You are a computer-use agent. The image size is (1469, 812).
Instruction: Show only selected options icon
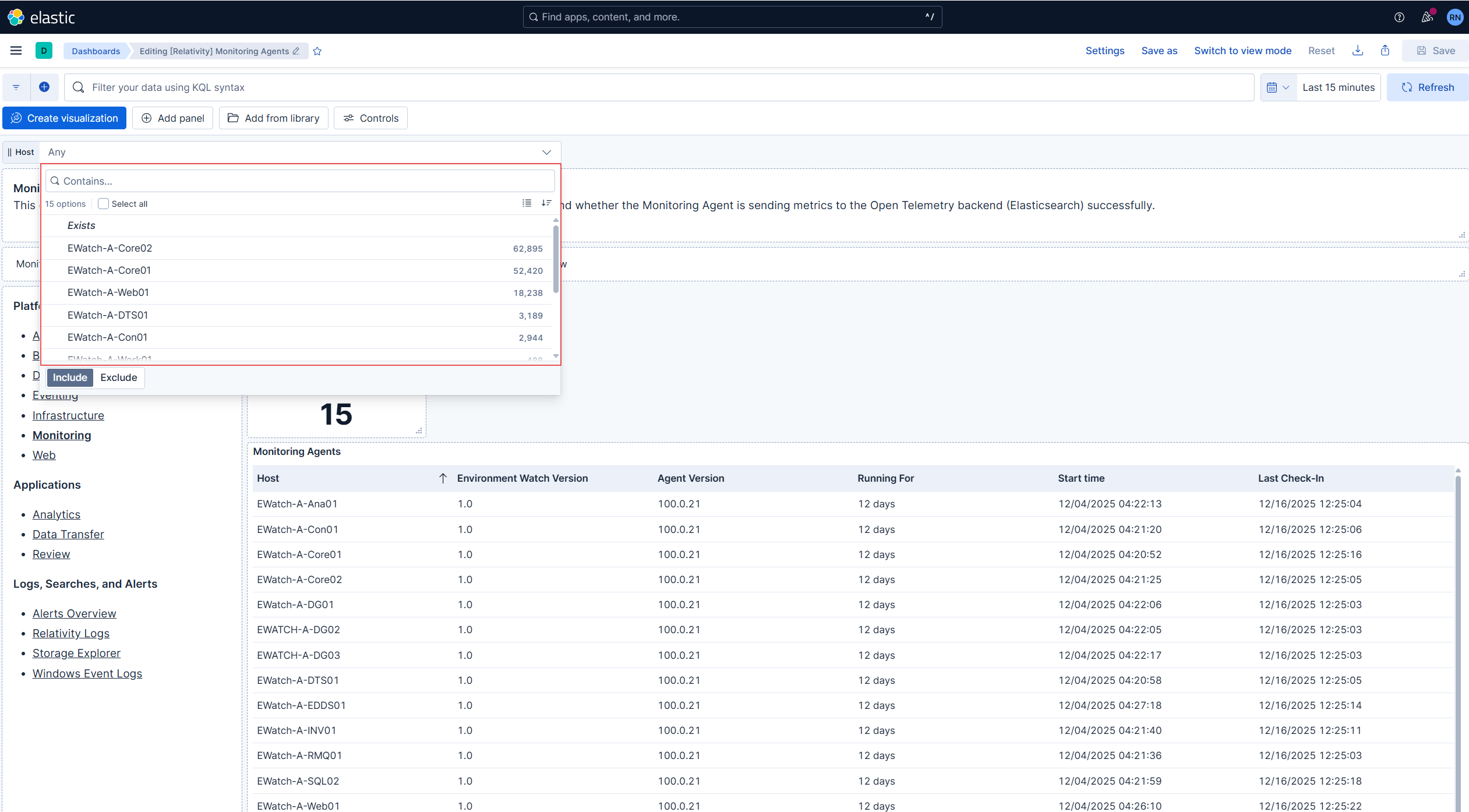pyautogui.click(x=527, y=203)
